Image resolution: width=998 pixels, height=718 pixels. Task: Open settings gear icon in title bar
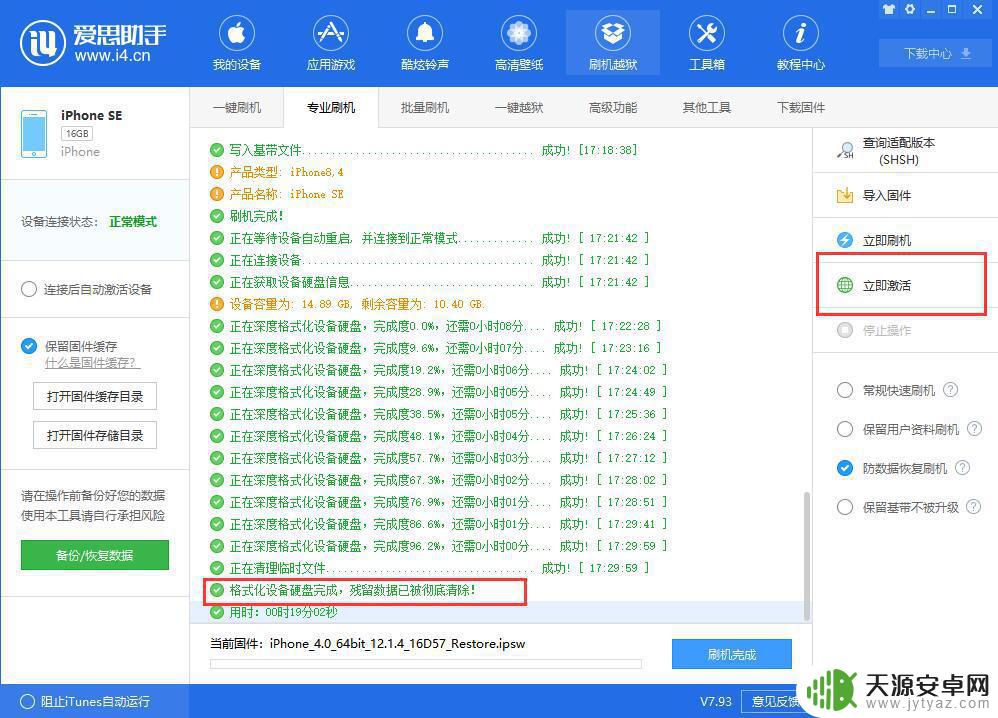click(910, 9)
